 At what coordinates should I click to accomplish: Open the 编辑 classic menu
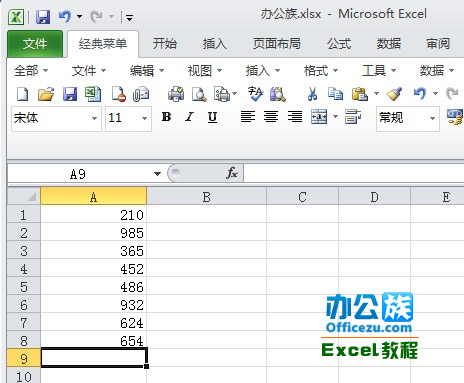click(147, 71)
